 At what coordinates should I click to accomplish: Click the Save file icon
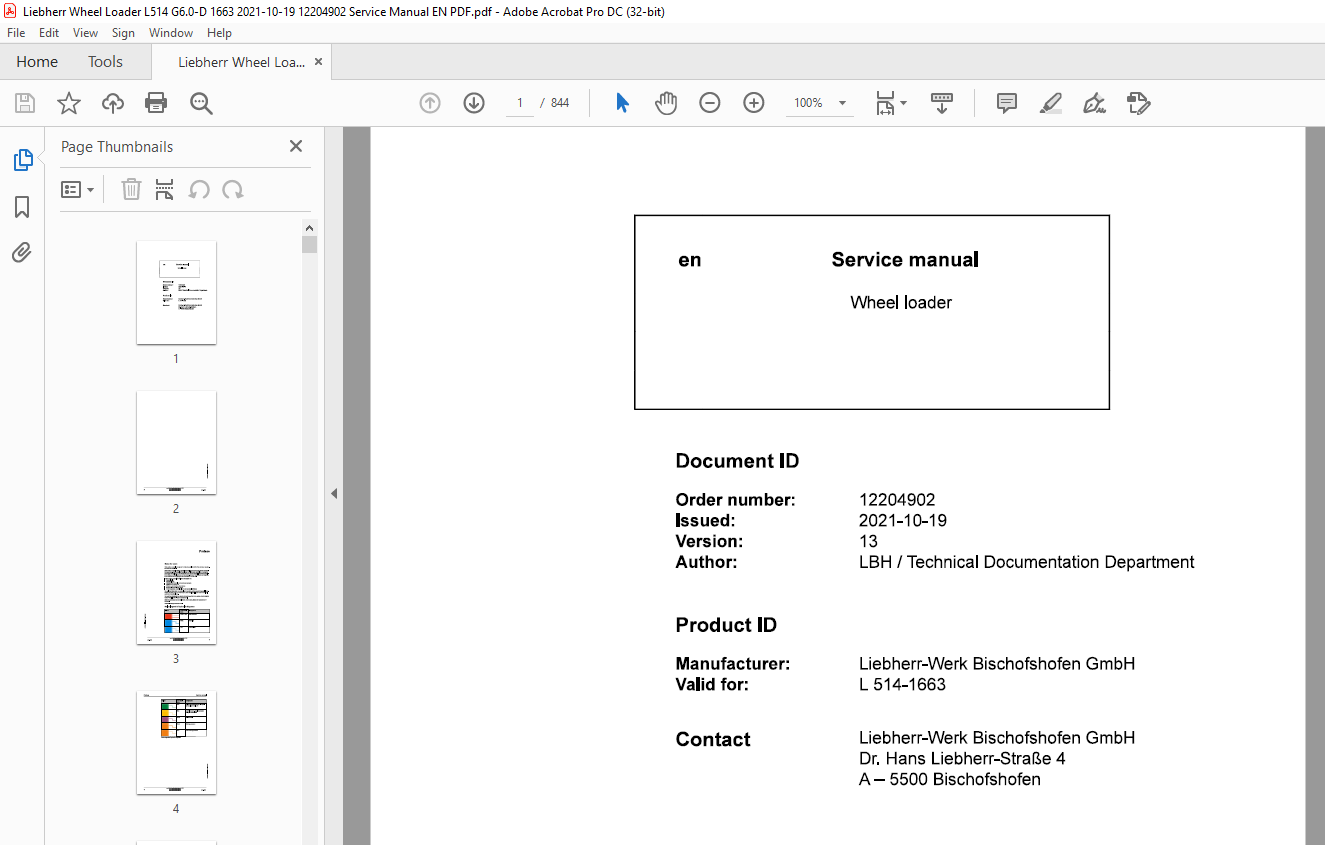pos(25,103)
